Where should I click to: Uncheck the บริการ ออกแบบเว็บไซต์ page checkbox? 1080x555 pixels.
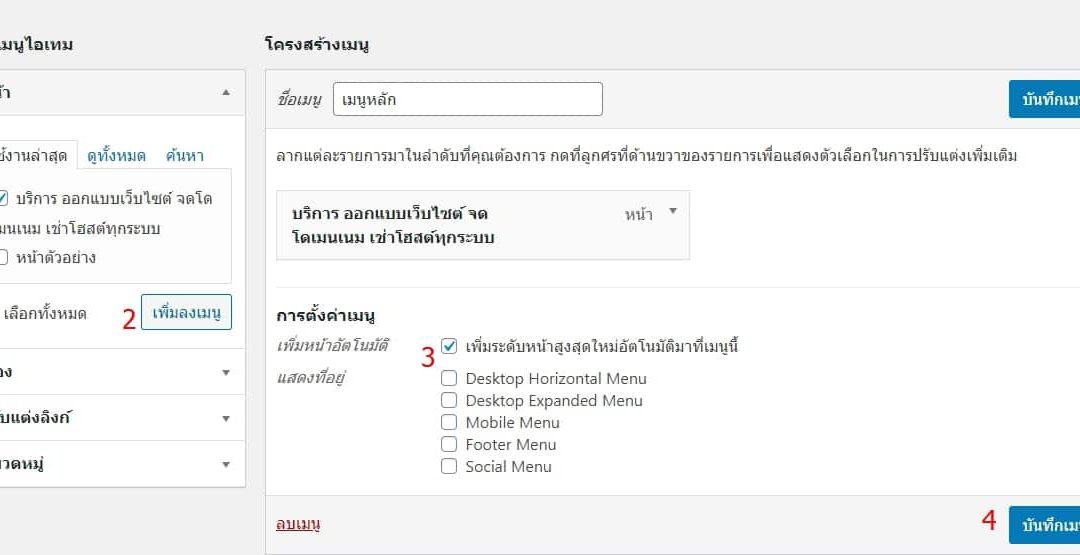pos(2,199)
